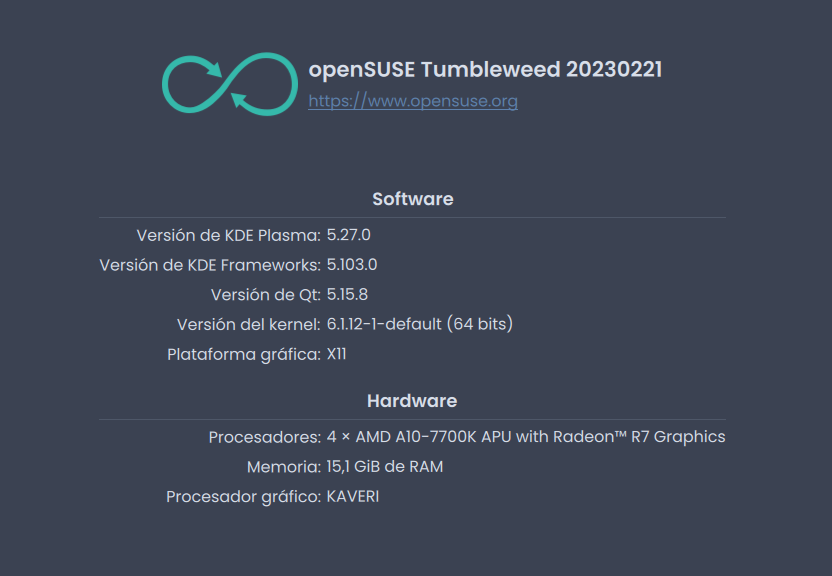Image resolution: width=832 pixels, height=576 pixels.
Task: Click the Versión del kernel label
Action: [249, 325]
